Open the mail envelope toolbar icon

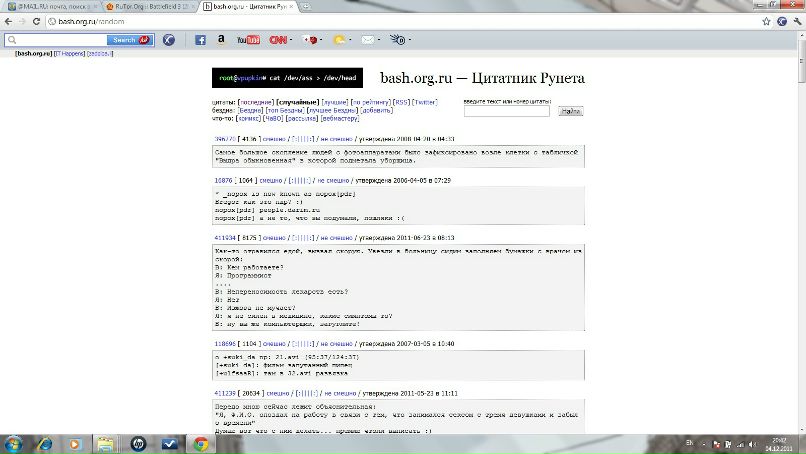click(x=368, y=40)
